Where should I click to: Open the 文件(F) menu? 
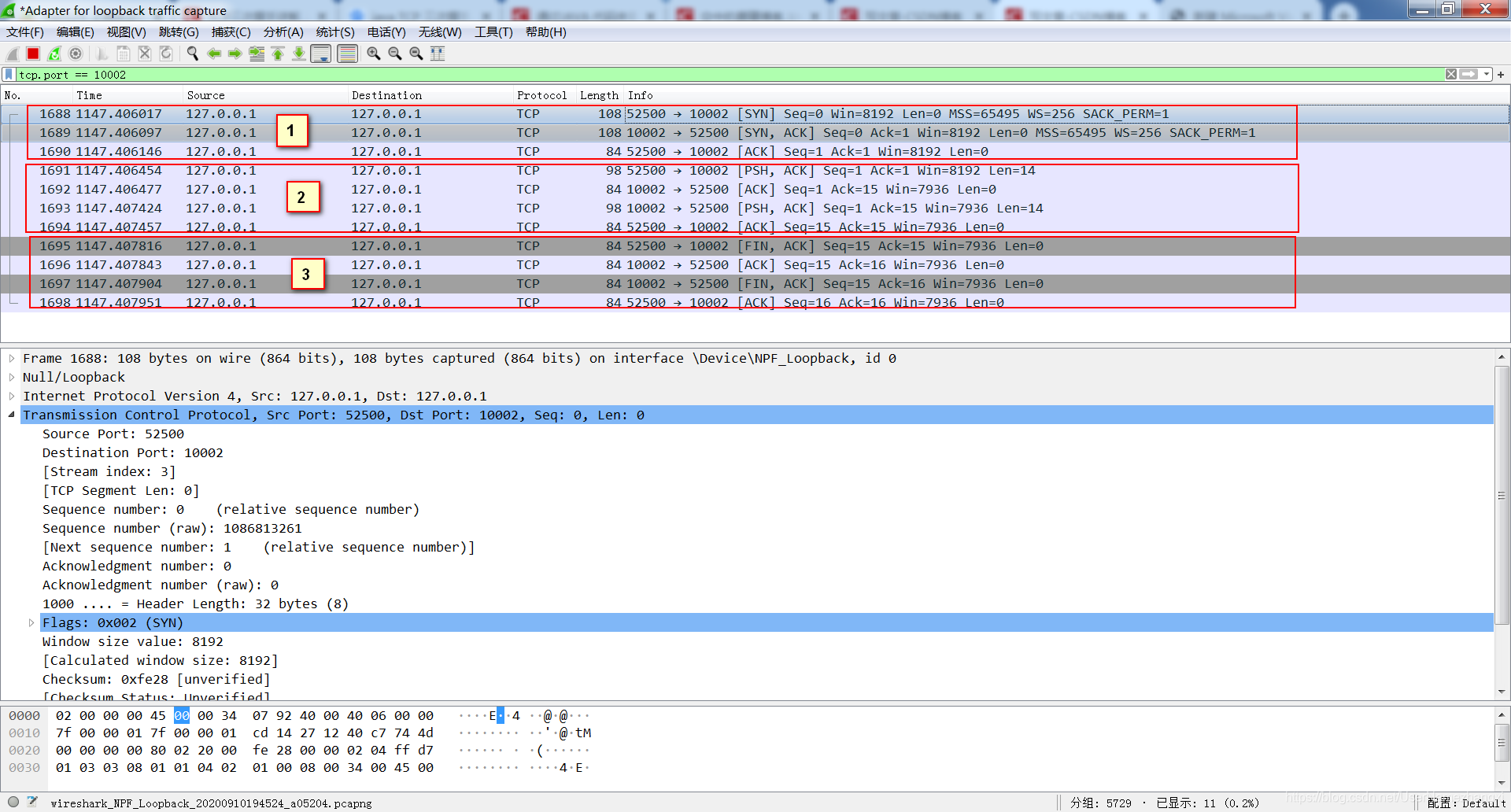(x=25, y=32)
